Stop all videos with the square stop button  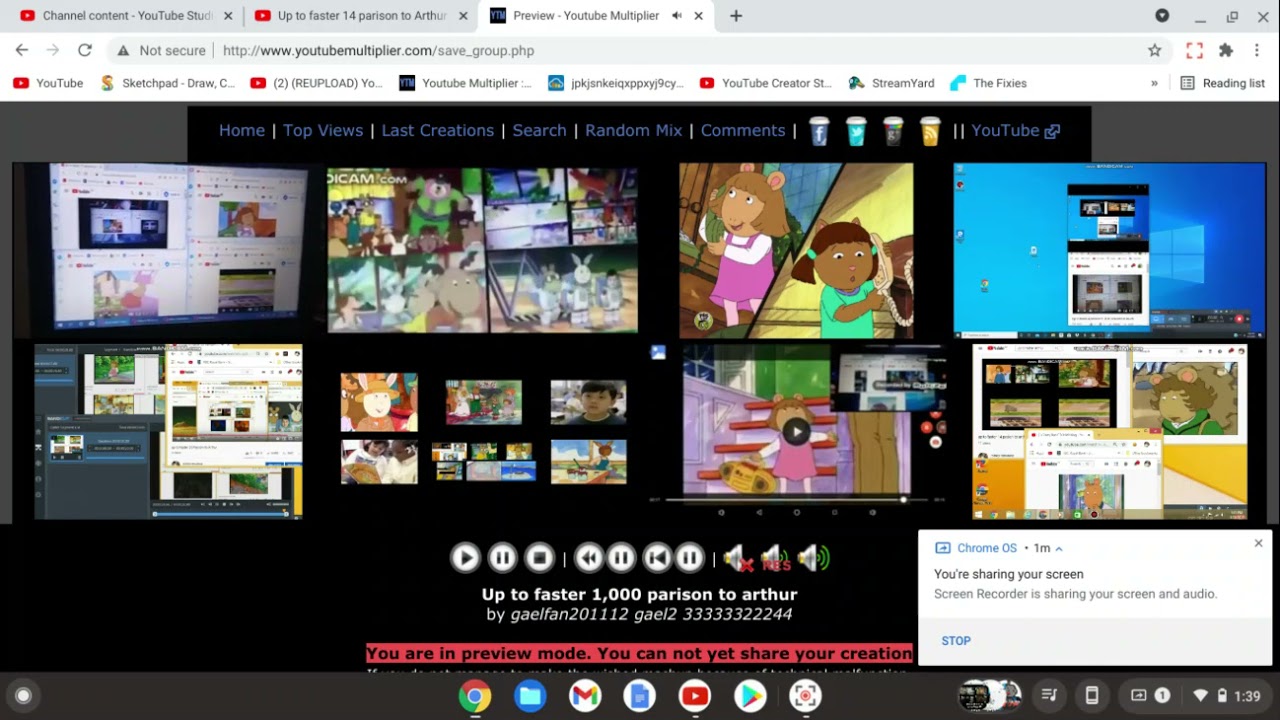(540, 558)
